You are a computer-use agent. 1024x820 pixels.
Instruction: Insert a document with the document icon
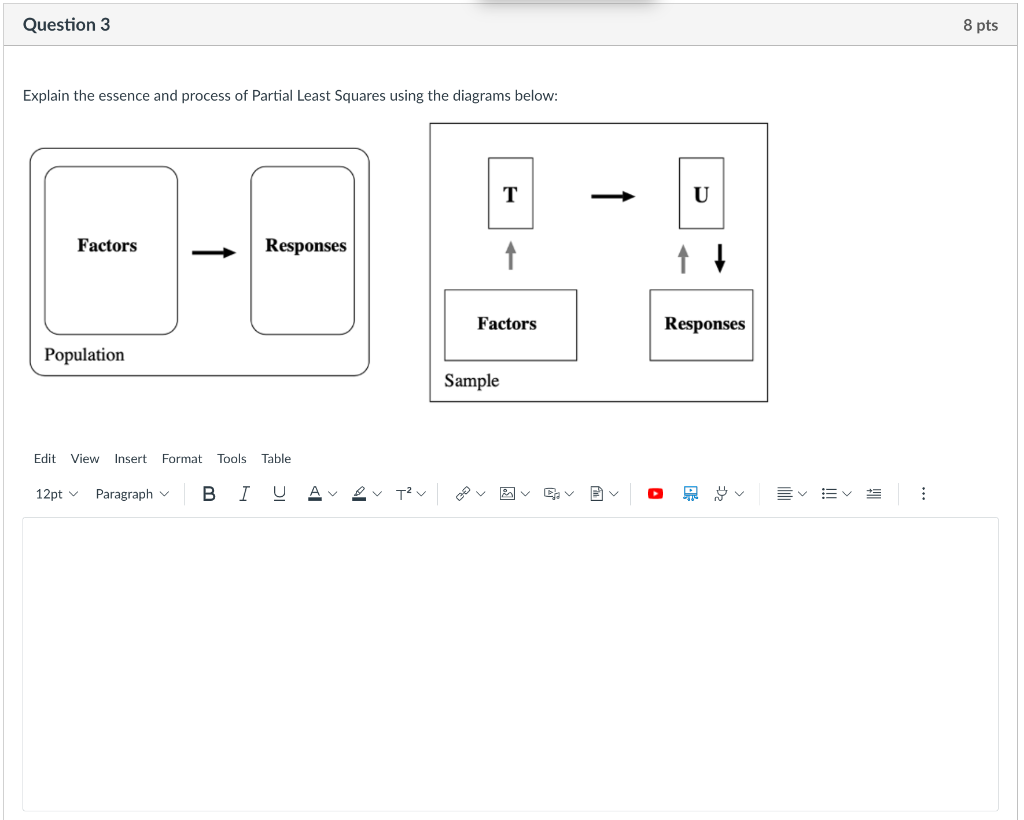click(597, 493)
